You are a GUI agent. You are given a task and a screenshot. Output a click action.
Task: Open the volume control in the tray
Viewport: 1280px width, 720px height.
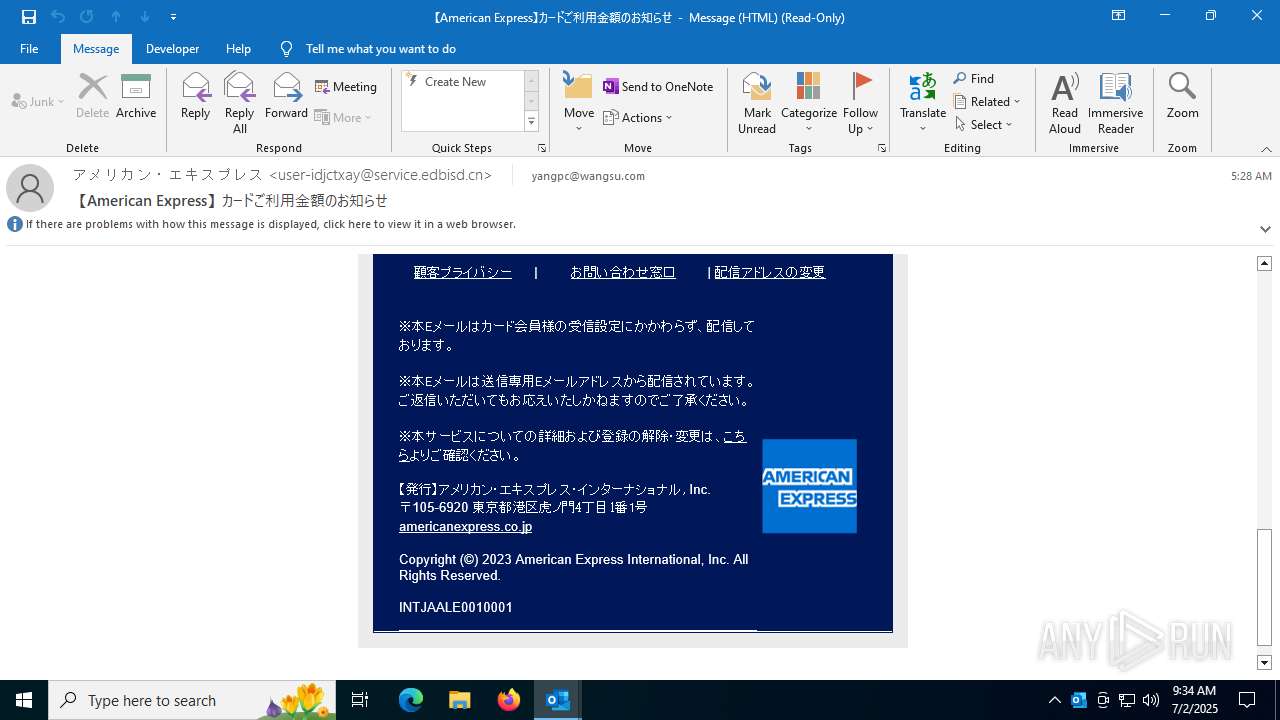point(1150,700)
